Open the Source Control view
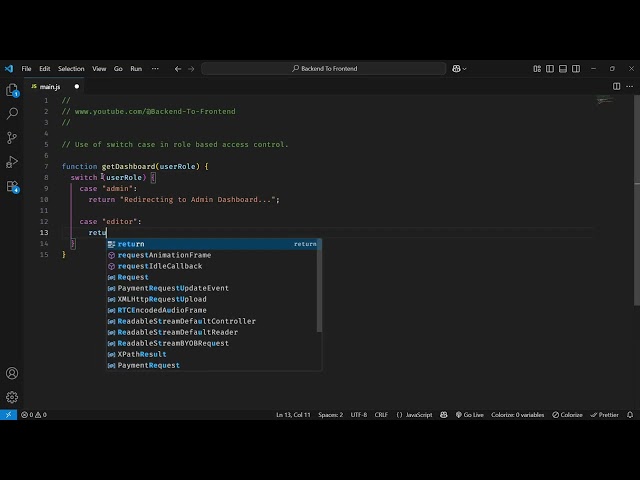 click(12, 138)
